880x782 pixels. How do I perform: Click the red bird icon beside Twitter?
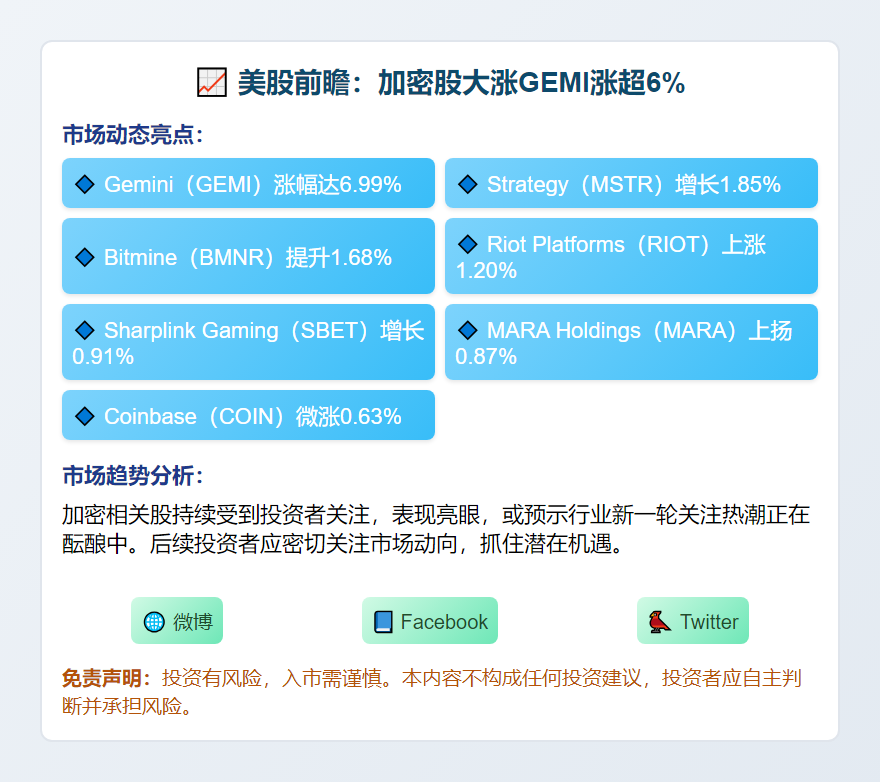659,621
